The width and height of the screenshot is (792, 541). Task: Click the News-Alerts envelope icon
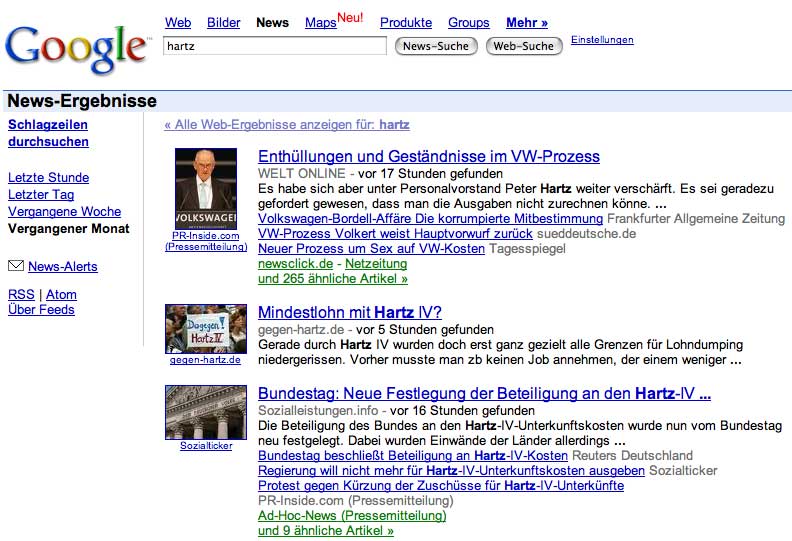pyautogui.click(x=15, y=266)
